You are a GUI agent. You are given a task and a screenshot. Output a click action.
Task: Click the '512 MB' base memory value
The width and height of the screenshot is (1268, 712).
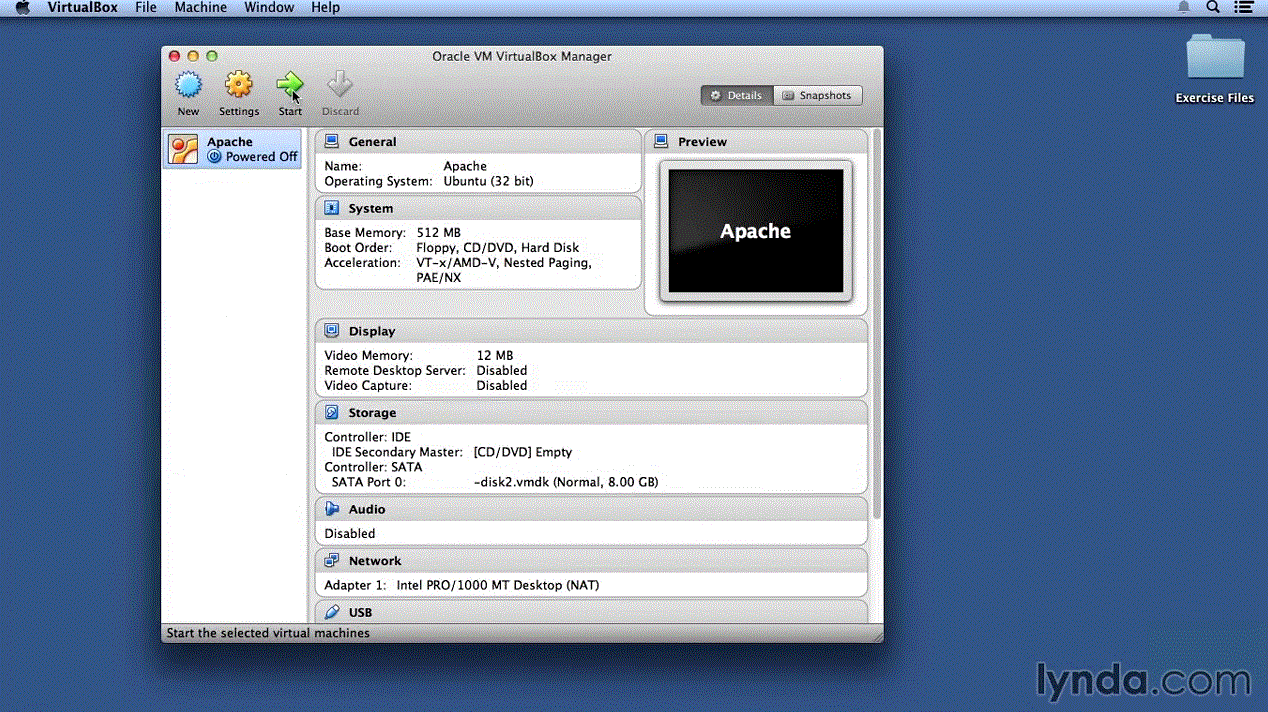click(439, 232)
